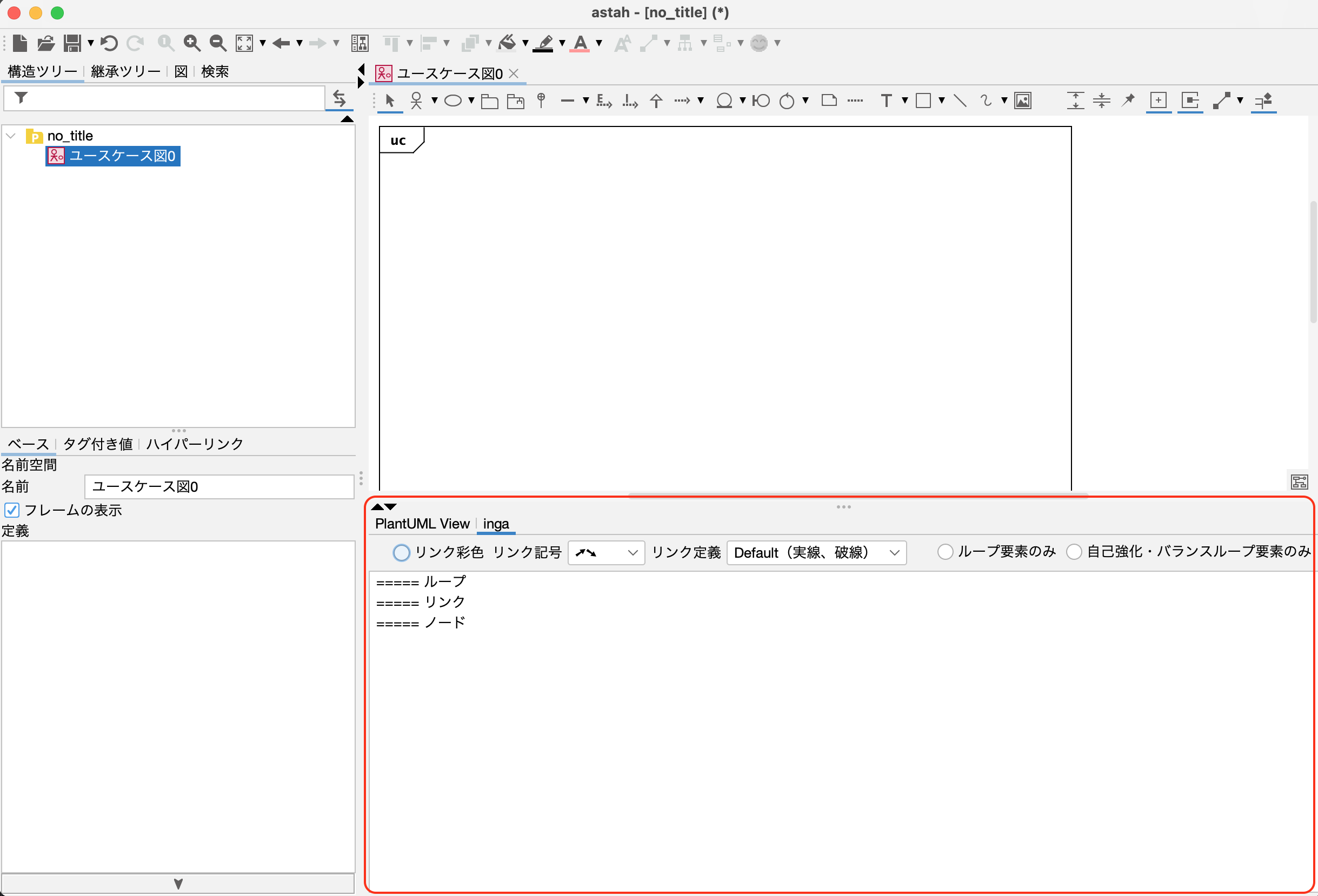Screen dimensions: 1318x896
Task: Click the Open file folder icon
Action: [46, 43]
